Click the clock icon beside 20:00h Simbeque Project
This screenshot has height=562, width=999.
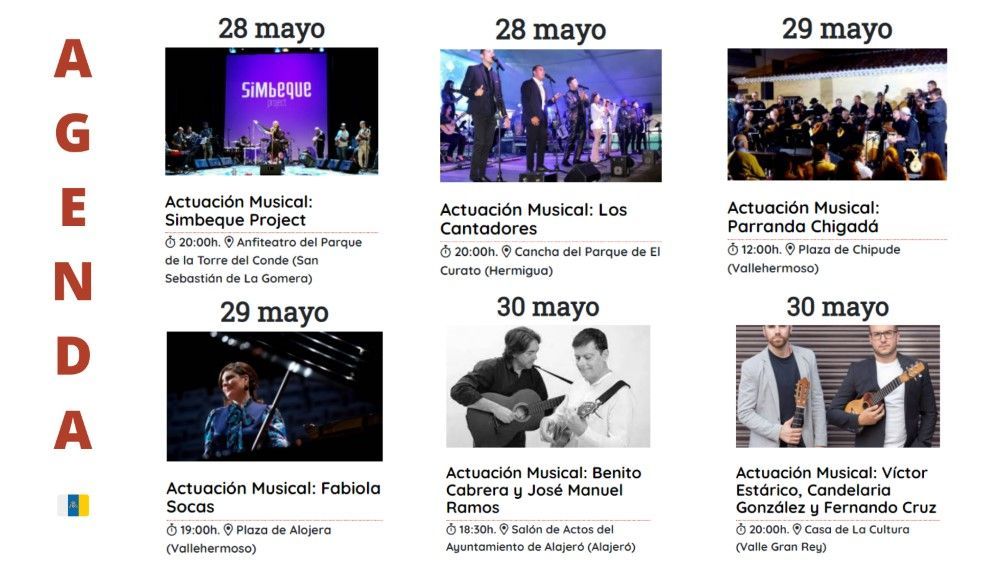(x=170, y=243)
